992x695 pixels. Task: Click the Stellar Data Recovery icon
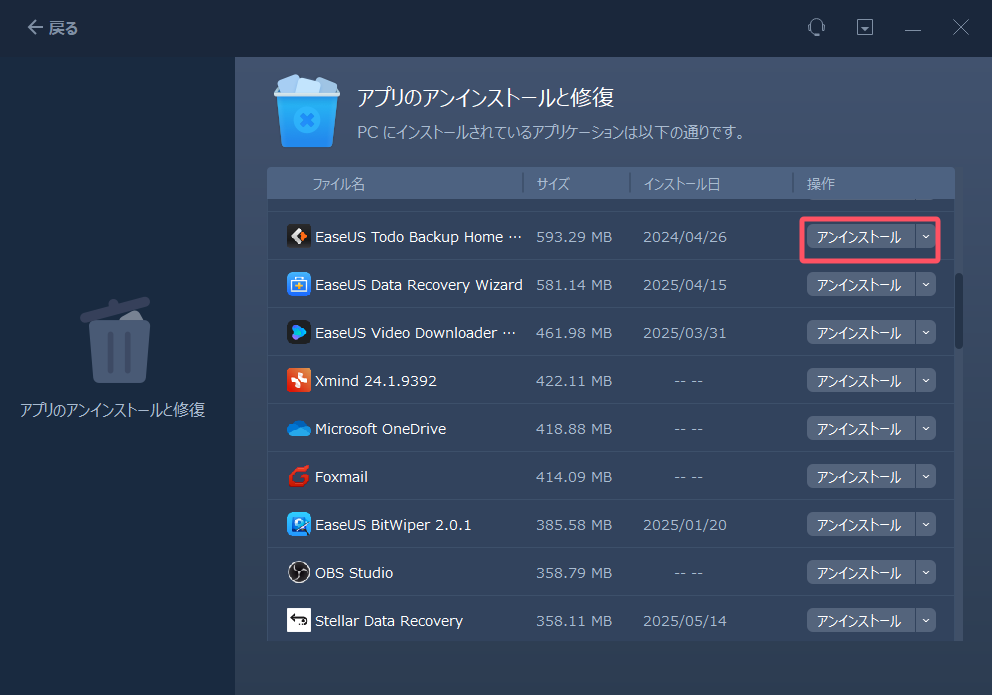click(298, 620)
